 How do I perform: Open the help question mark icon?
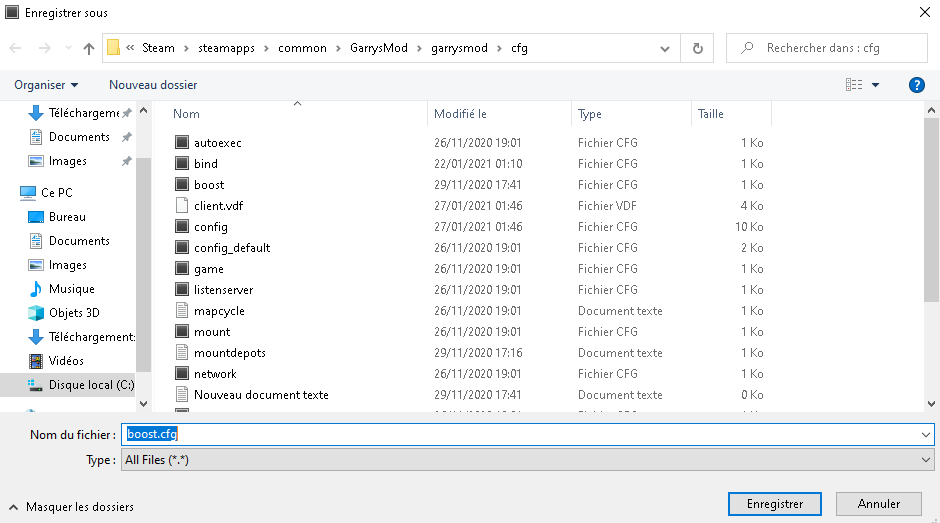[x=916, y=85]
